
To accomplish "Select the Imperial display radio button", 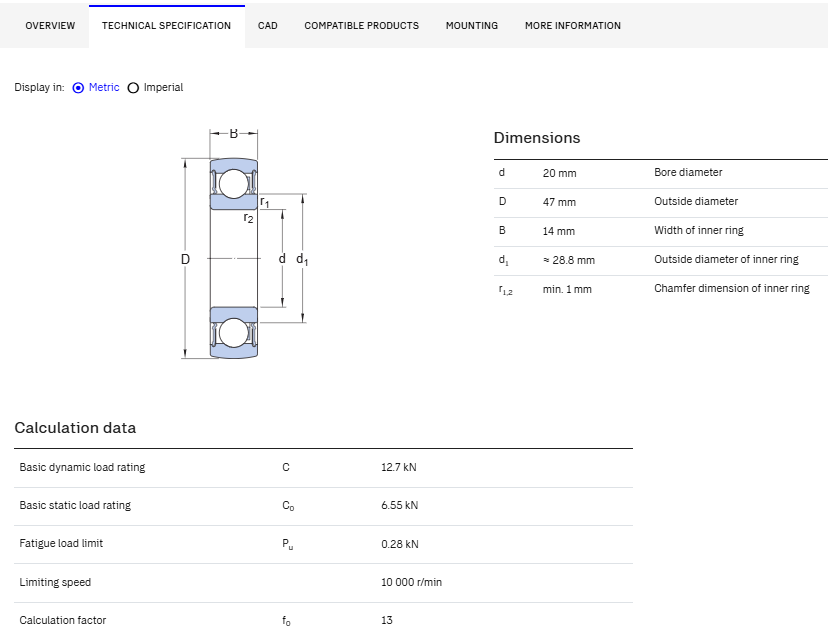I will pyautogui.click(x=133, y=88).
